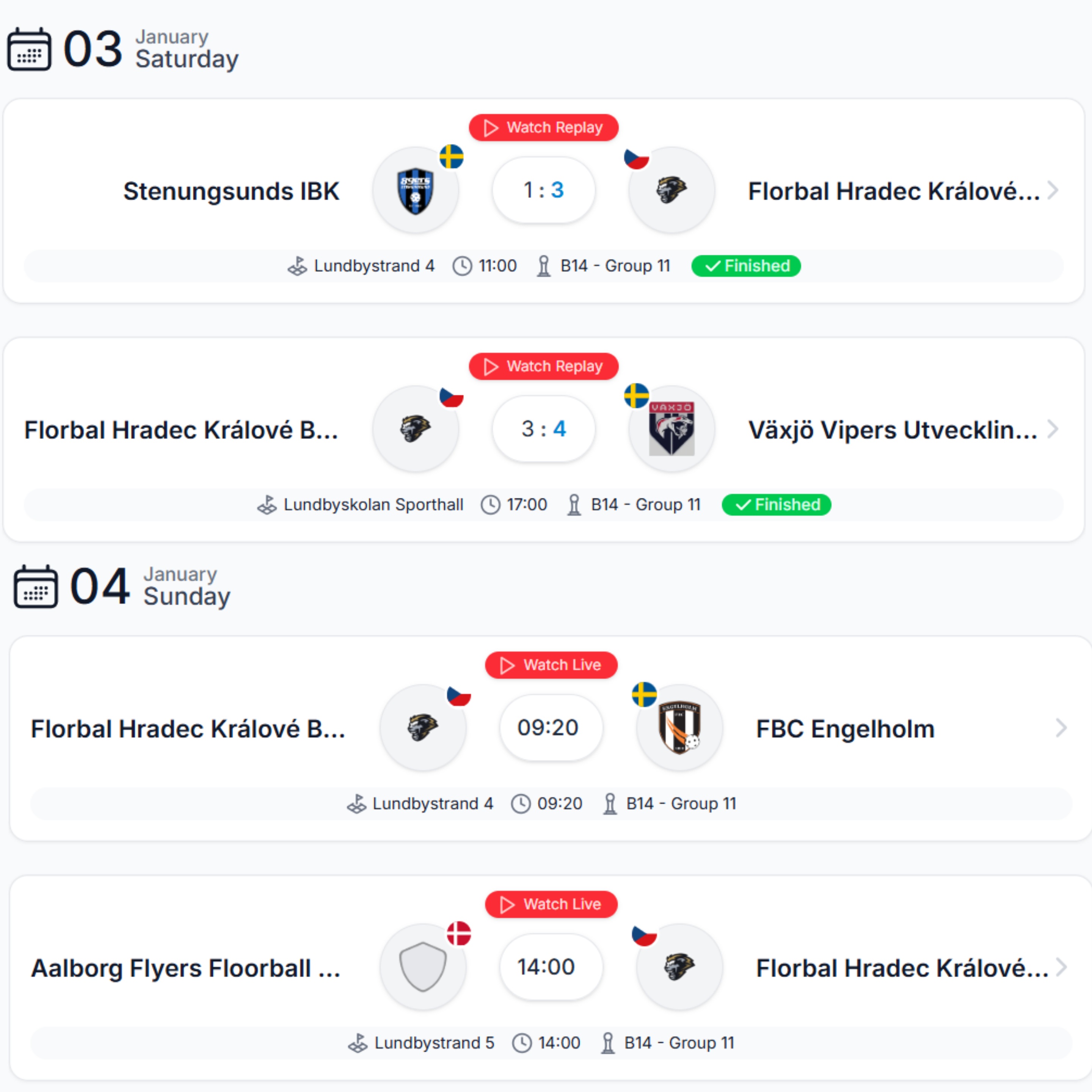Click the Danish flag badge on Aalborg
Viewport: 1092px width, 1092px height.
click(459, 933)
